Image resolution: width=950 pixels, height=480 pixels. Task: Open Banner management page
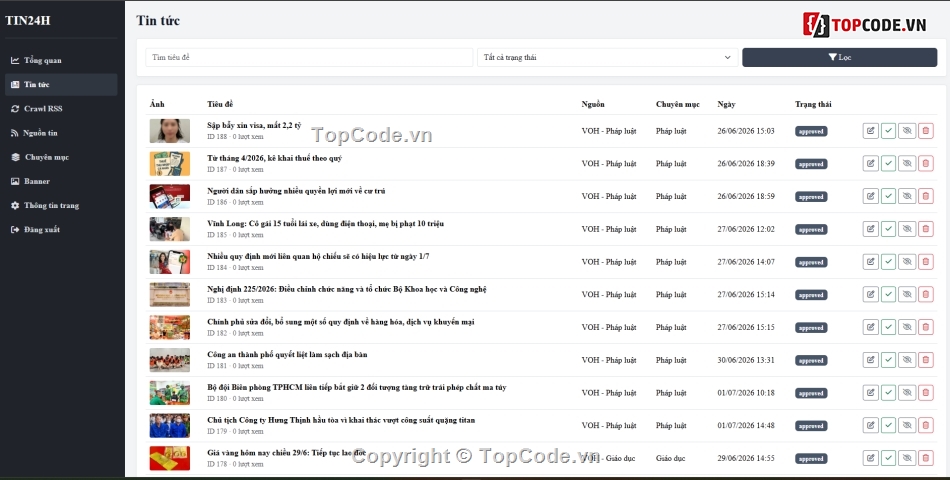(x=61, y=181)
